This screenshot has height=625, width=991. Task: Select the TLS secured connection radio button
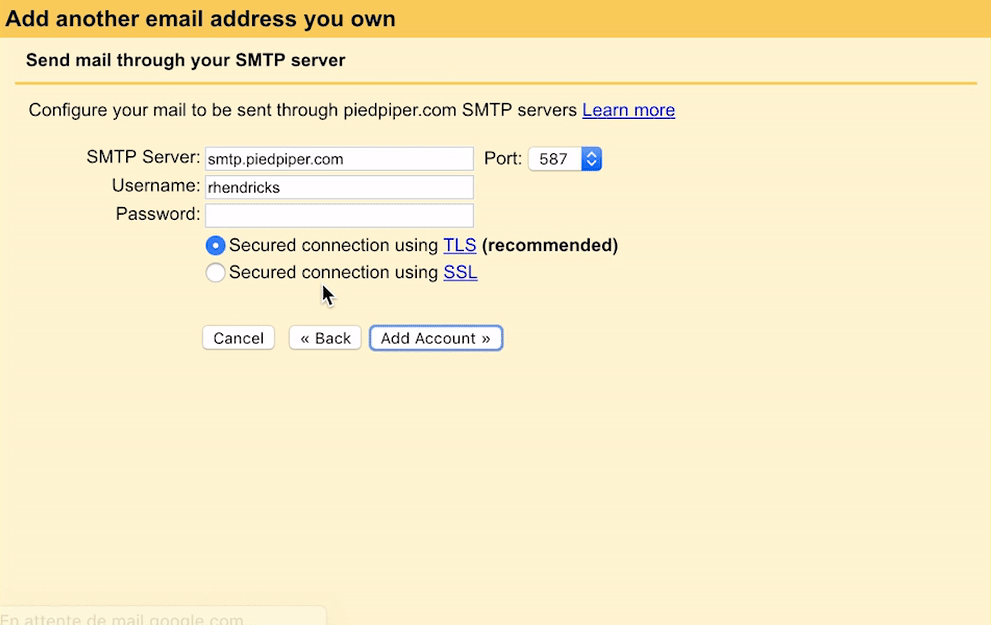pos(215,246)
